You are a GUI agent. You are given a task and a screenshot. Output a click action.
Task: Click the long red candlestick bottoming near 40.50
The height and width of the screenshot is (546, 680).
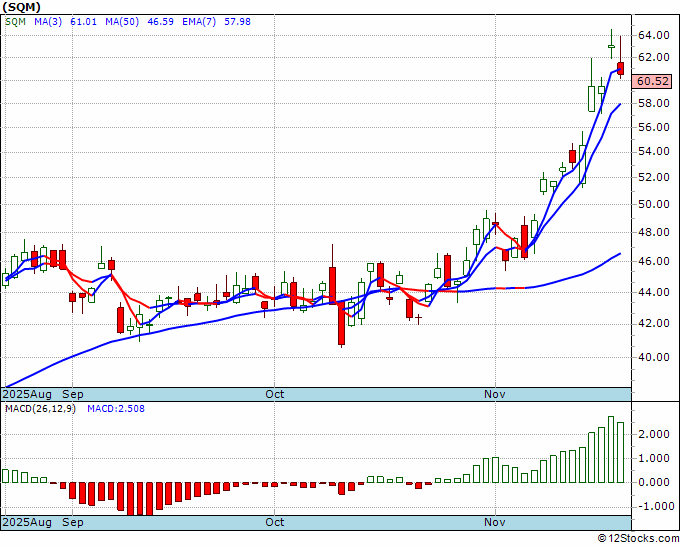click(342, 323)
